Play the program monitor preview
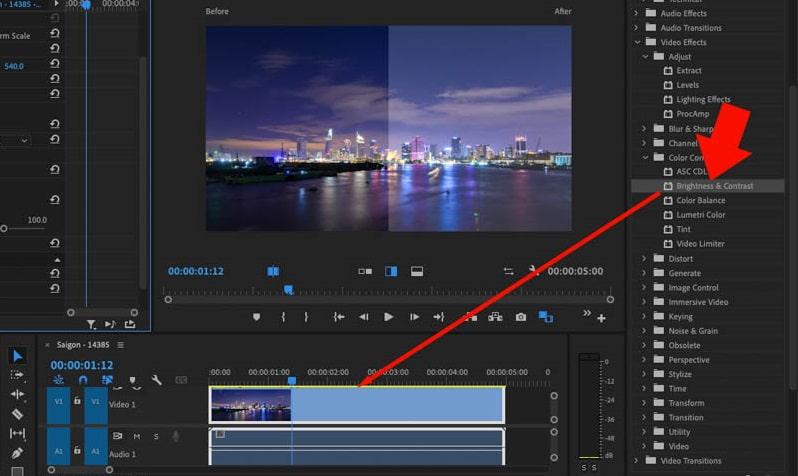Screen dimensions: 798x476 tap(388, 317)
